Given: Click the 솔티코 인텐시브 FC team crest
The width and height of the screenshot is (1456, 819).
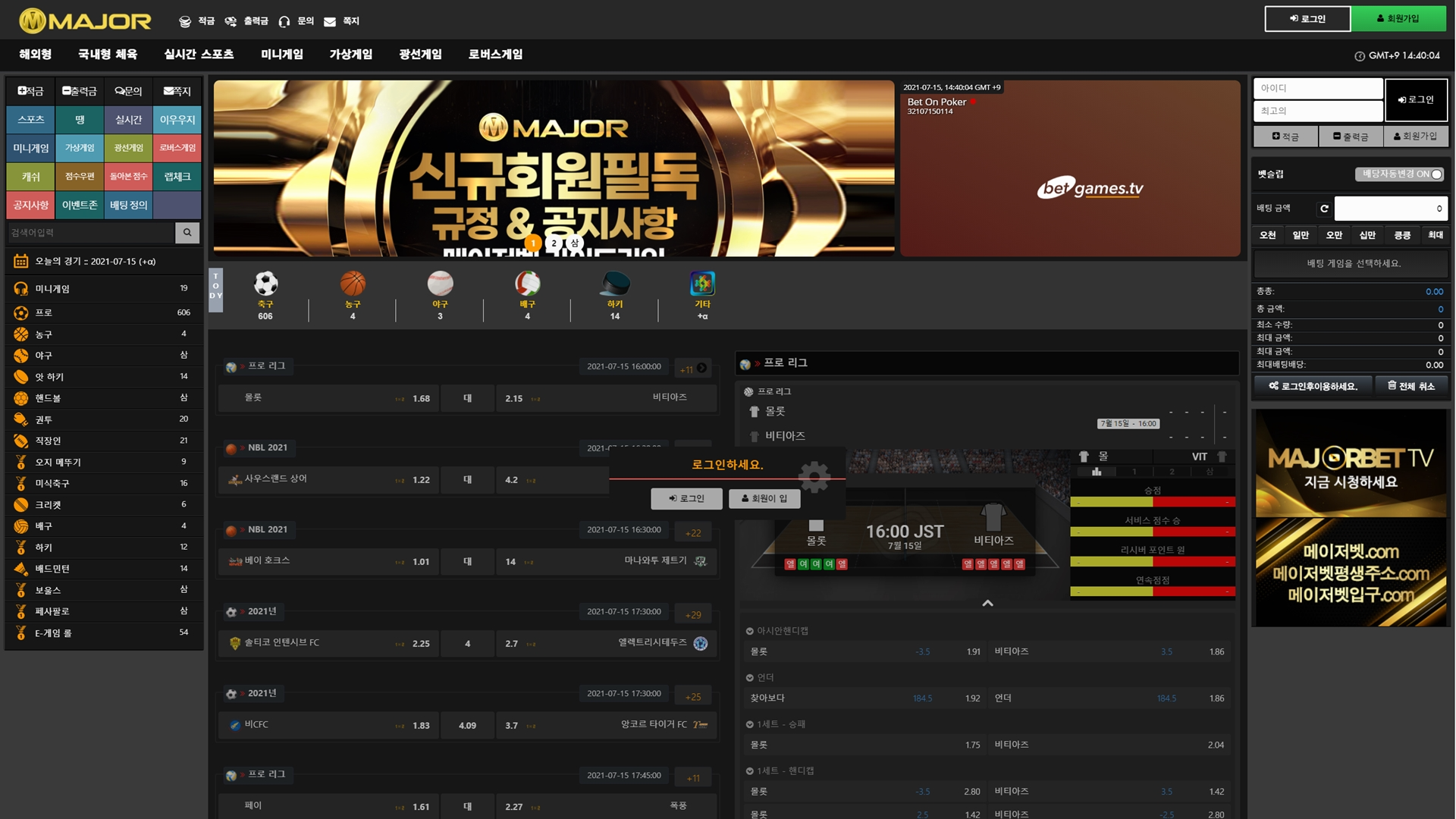Looking at the screenshot, I should pos(235,643).
